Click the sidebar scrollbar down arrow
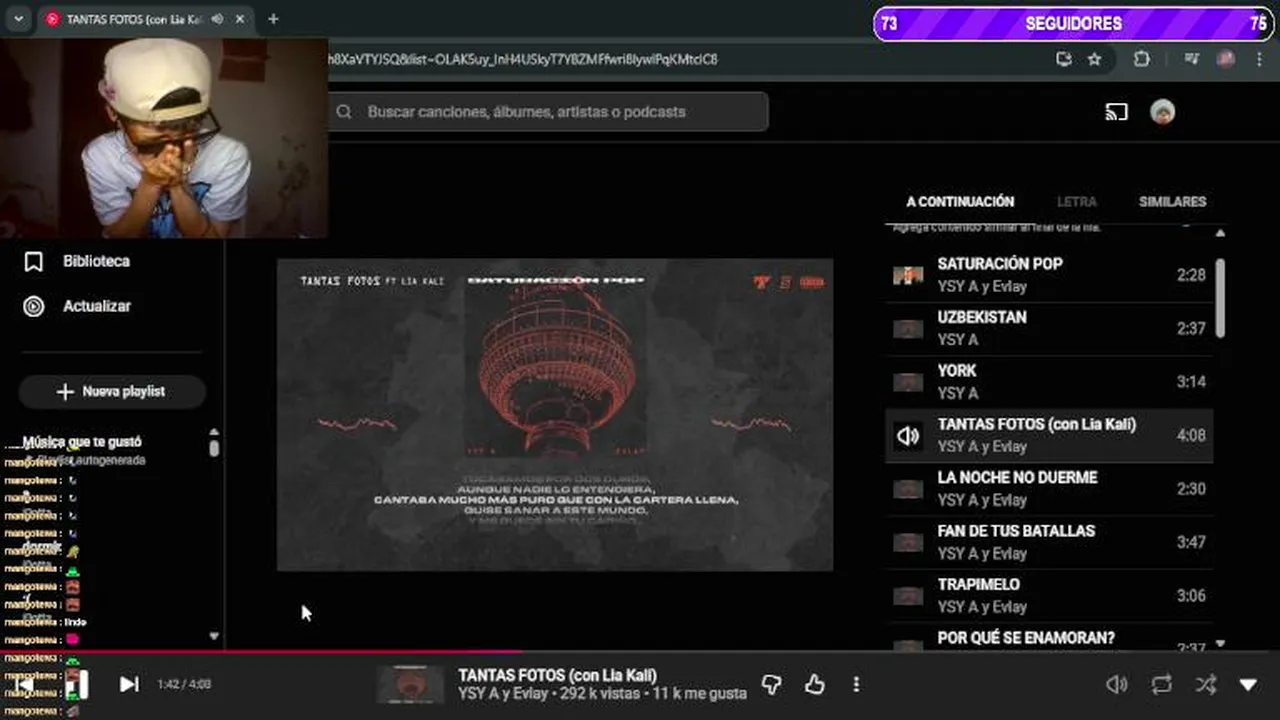Image resolution: width=1280 pixels, height=720 pixels. [x=214, y=635]
